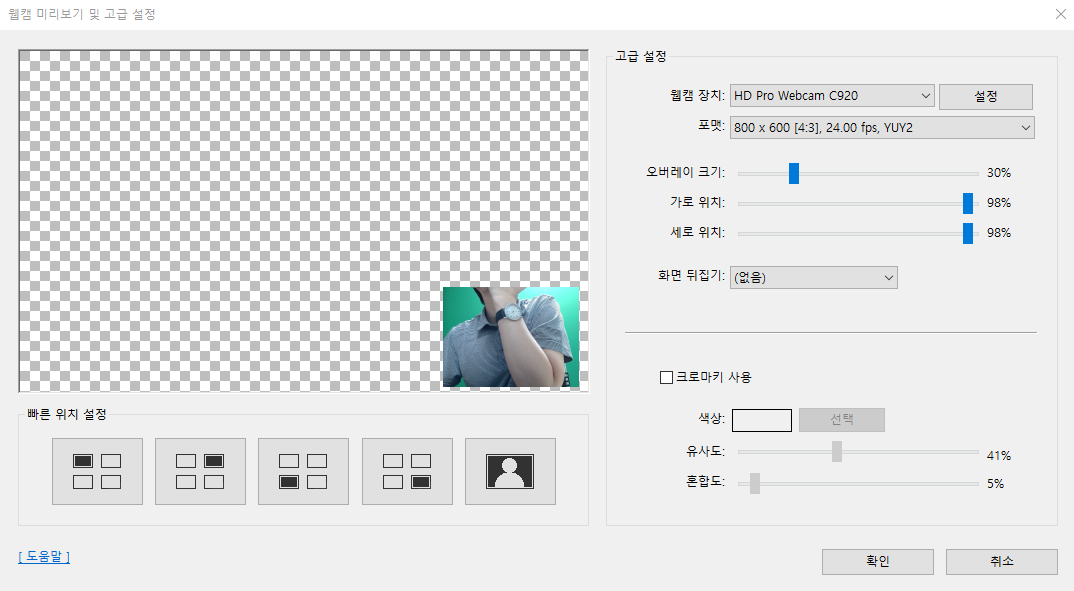This screenshot has width=1074, height=591.
Task: Click the 세로 위치 slider handle
Action: pos(968,234)
